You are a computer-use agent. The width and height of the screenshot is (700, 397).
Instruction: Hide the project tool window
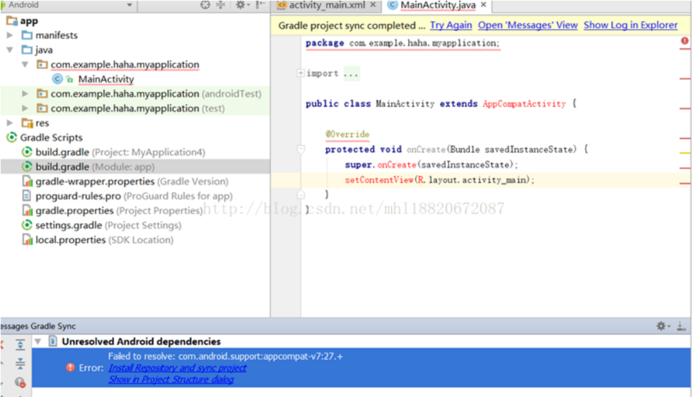(260, 5)
